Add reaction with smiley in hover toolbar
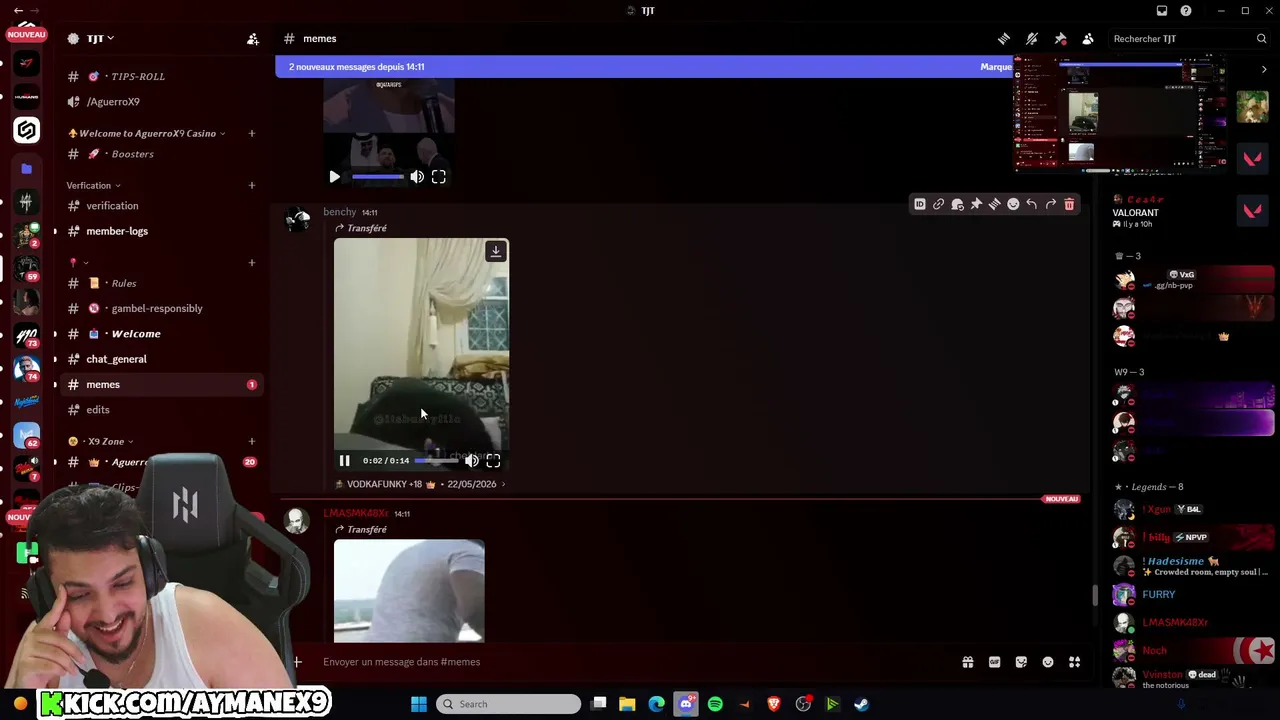 1013,205
